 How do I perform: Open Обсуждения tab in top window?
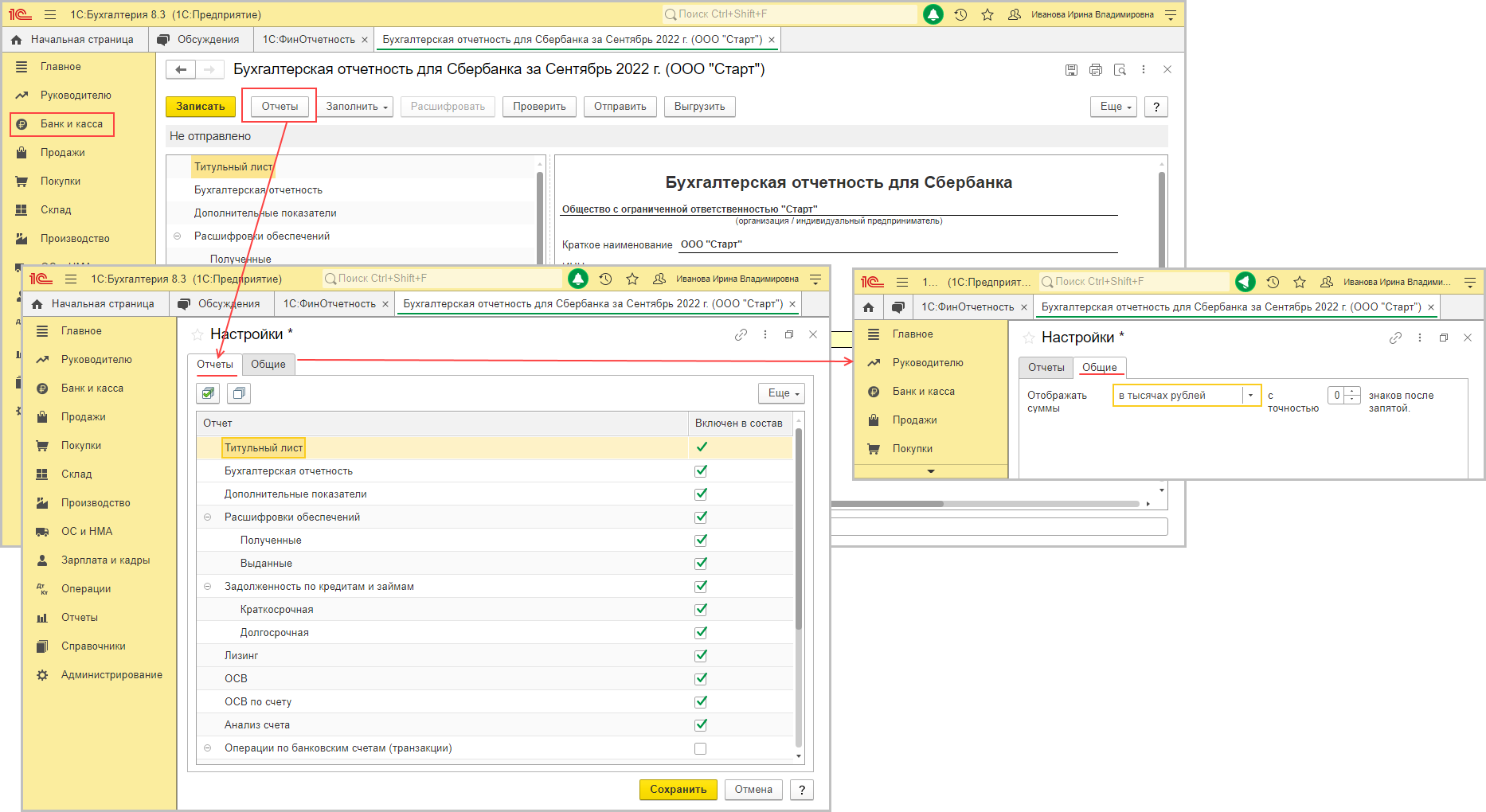tap(199, 40)
